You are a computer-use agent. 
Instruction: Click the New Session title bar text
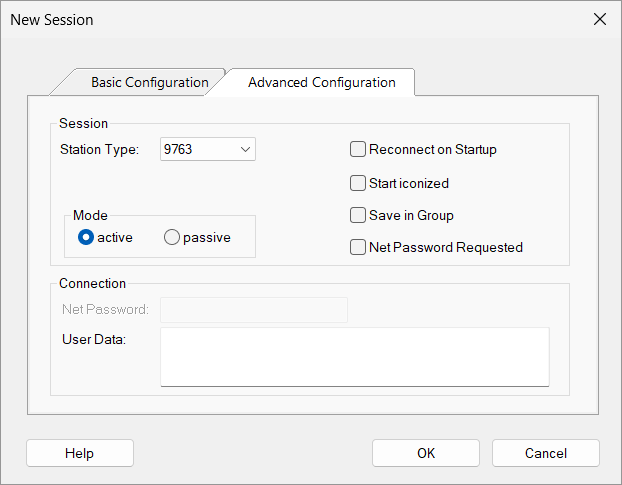pyautogui.click(x=52, y=19)
